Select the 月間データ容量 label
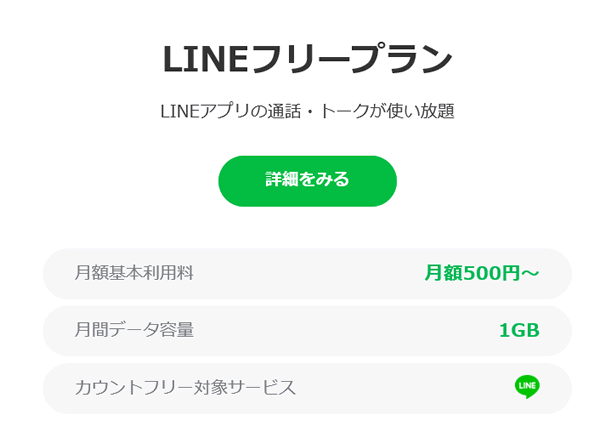Image resolution: width=600 pixels, height=444 pixels. tap(134, 330)
